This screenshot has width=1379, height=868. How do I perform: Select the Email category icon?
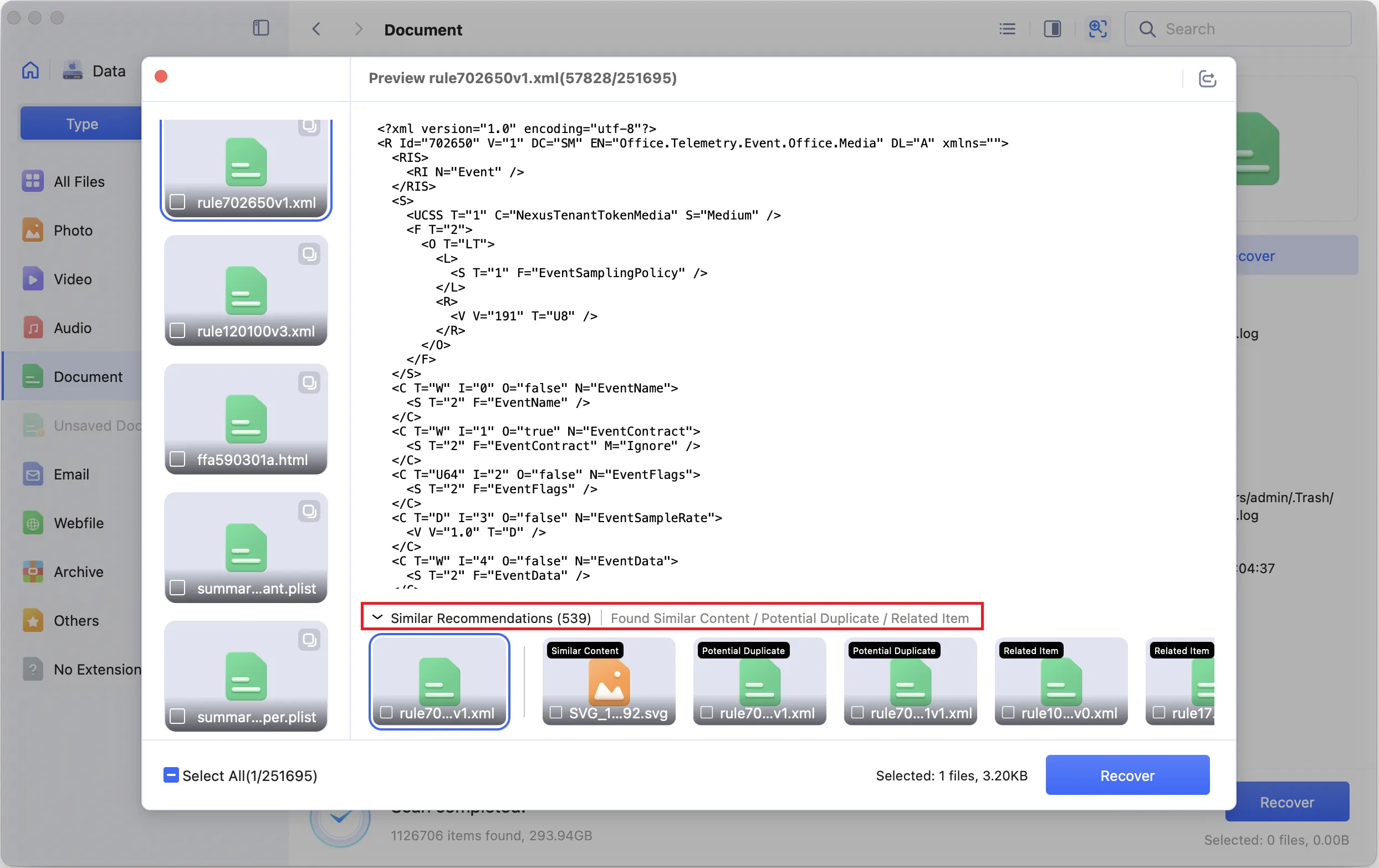pos(32,474)
